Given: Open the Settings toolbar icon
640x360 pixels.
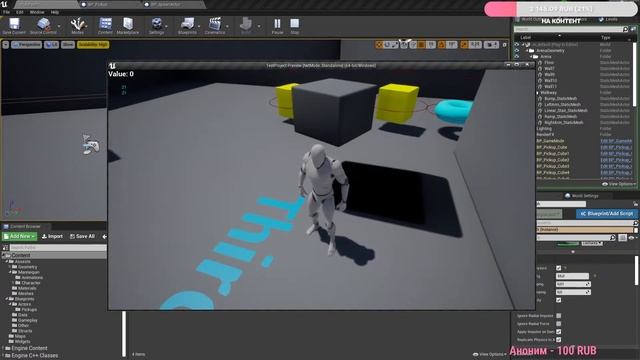Looking at the screenshot, I should point(156,25).
